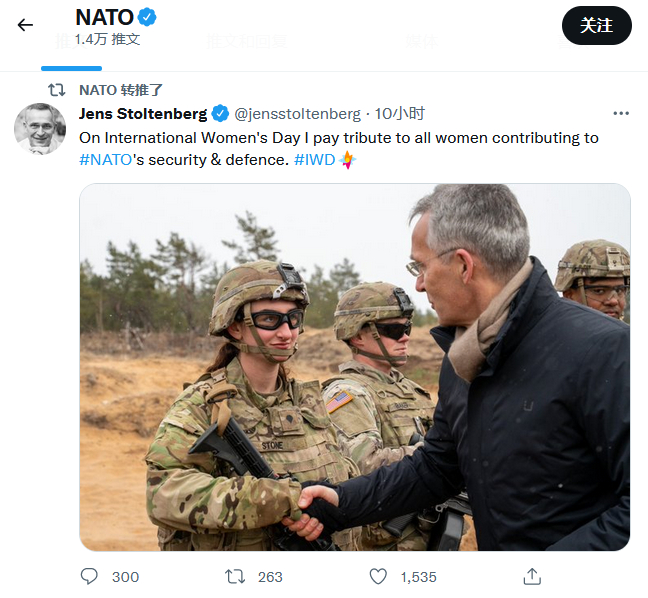Open the tweet's share menu
The width and height of the screenshot is (648, 598).
532,576
